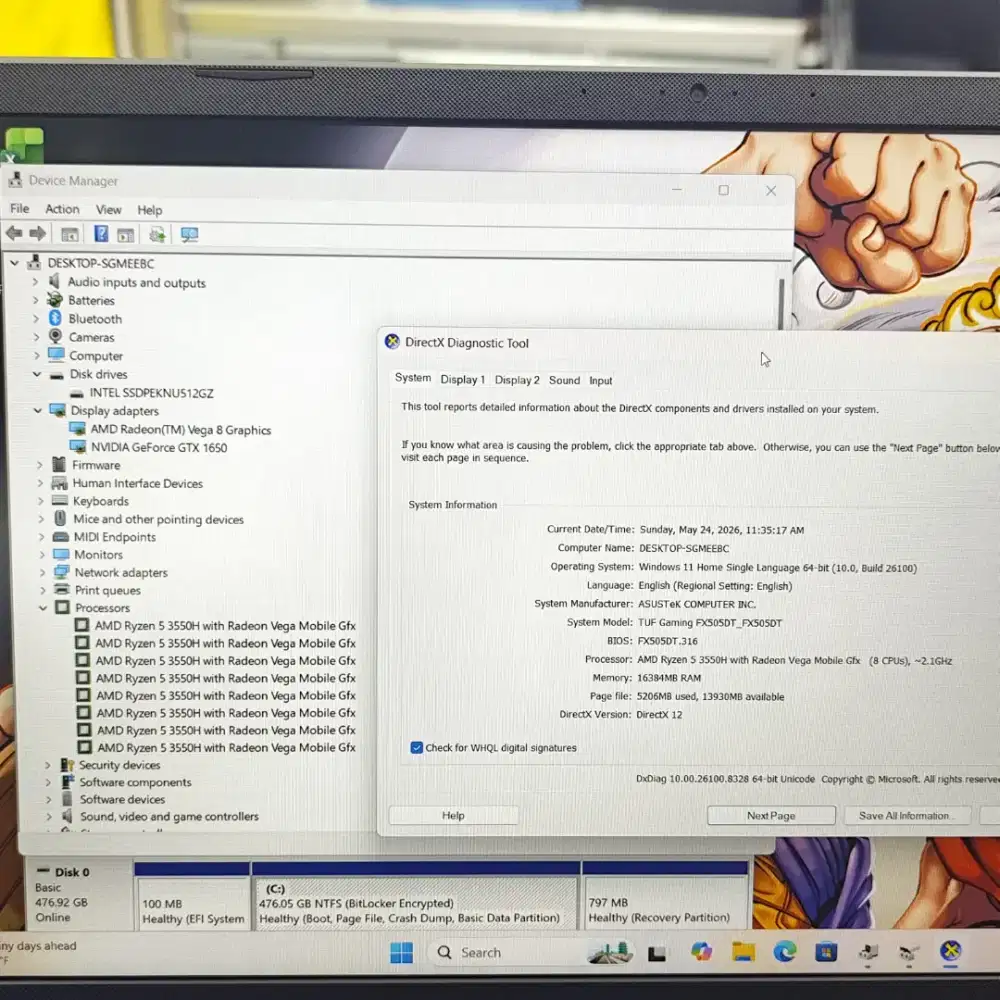Open the Windows Start button
Screen dimensions: 1000x1000
click(401, 953)
